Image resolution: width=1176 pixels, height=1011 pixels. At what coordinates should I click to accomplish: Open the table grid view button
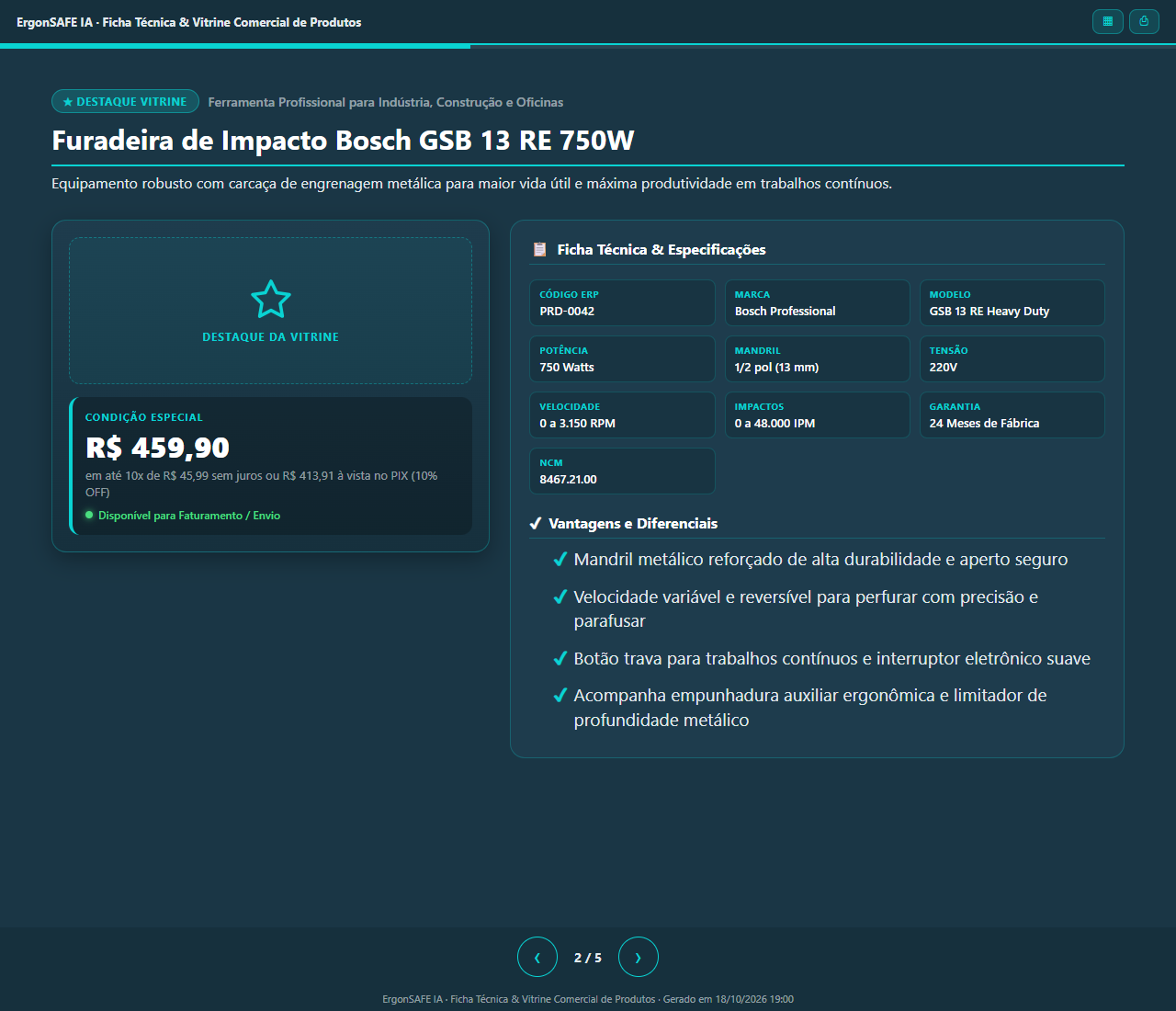click(x=1108, y=21)
